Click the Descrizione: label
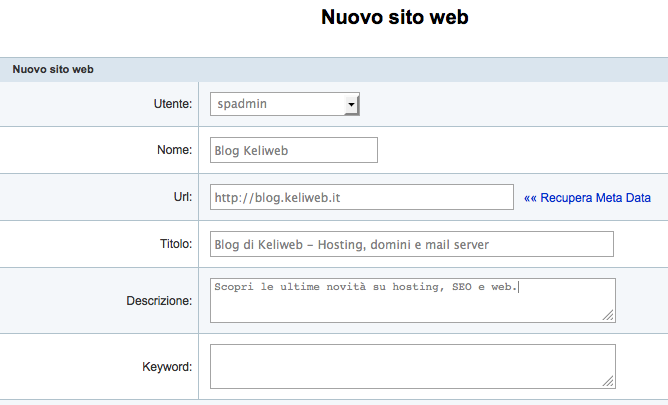 159,300
